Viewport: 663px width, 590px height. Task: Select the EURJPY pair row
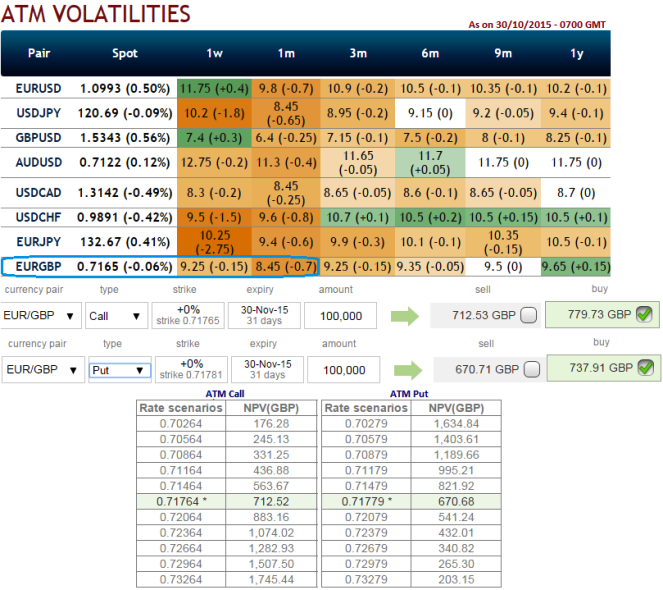click(x=306, y=242)
